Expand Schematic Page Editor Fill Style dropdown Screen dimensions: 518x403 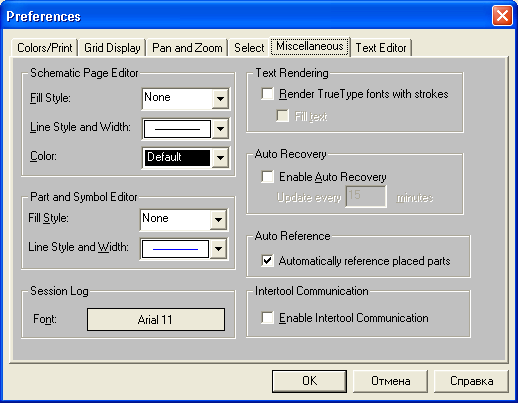click(x=220, y=99)
